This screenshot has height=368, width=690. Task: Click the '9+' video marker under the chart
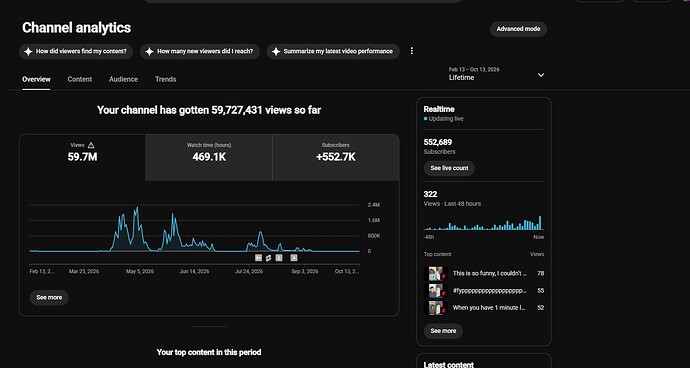(258, 258)
